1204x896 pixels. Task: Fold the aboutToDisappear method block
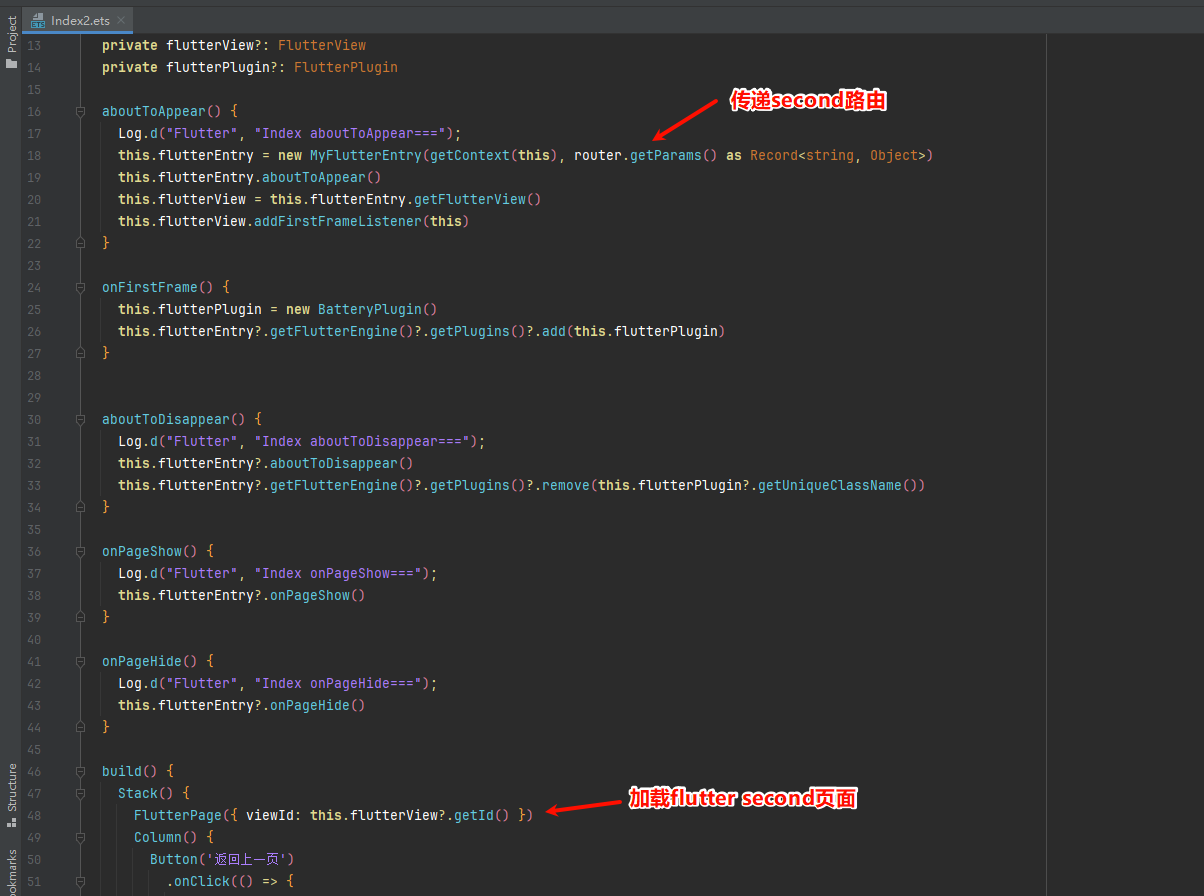click(81, 420)
